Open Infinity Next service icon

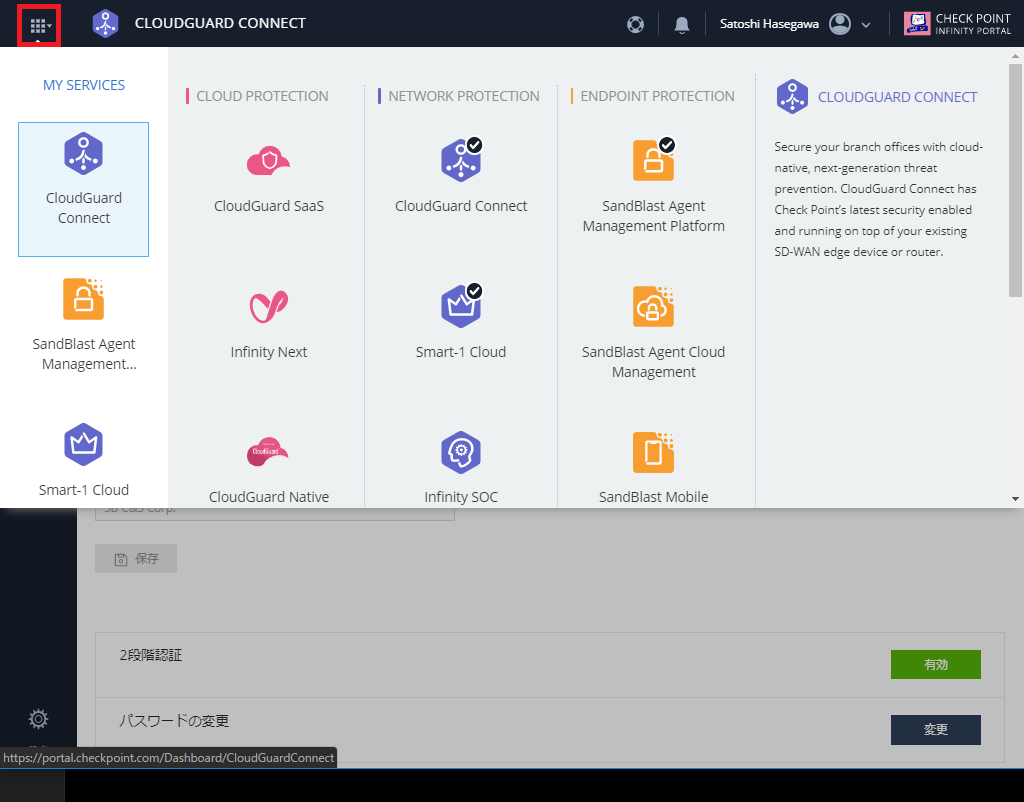click(x=268, y=306)
